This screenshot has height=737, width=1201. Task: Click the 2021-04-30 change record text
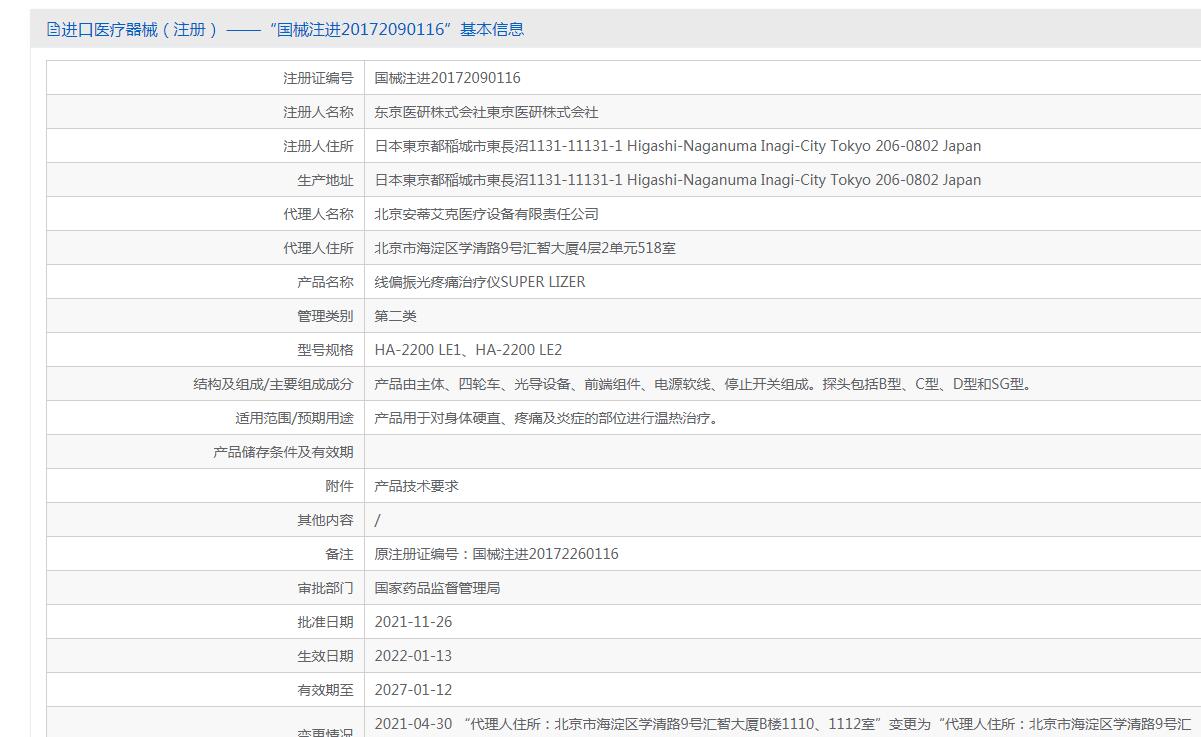click(783, 724)
